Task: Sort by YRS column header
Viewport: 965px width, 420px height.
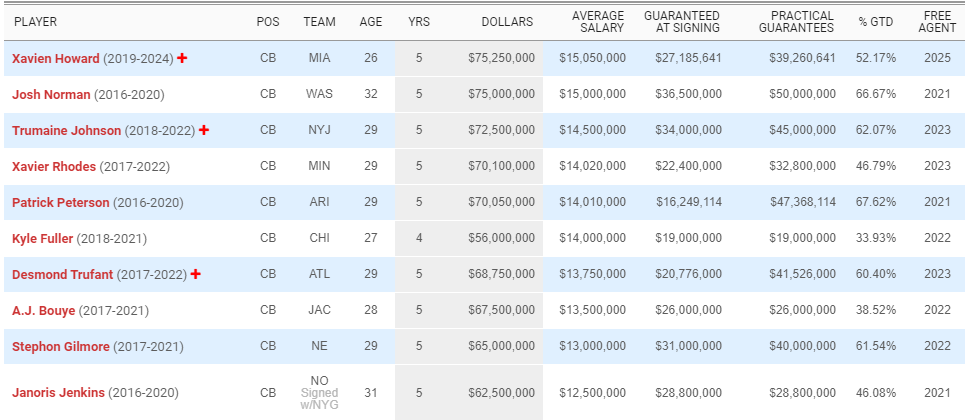Action: [x=418, y=22]
